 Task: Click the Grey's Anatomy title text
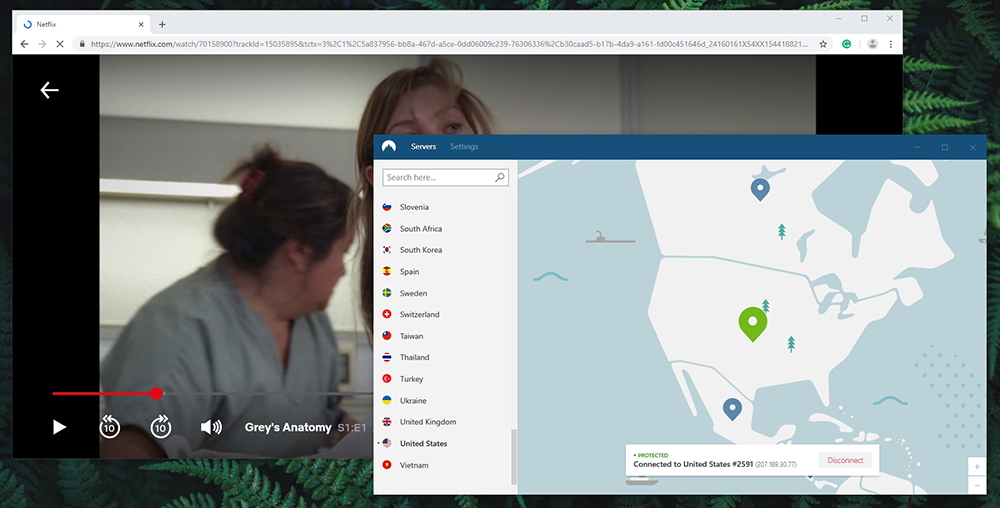[288, 428]
